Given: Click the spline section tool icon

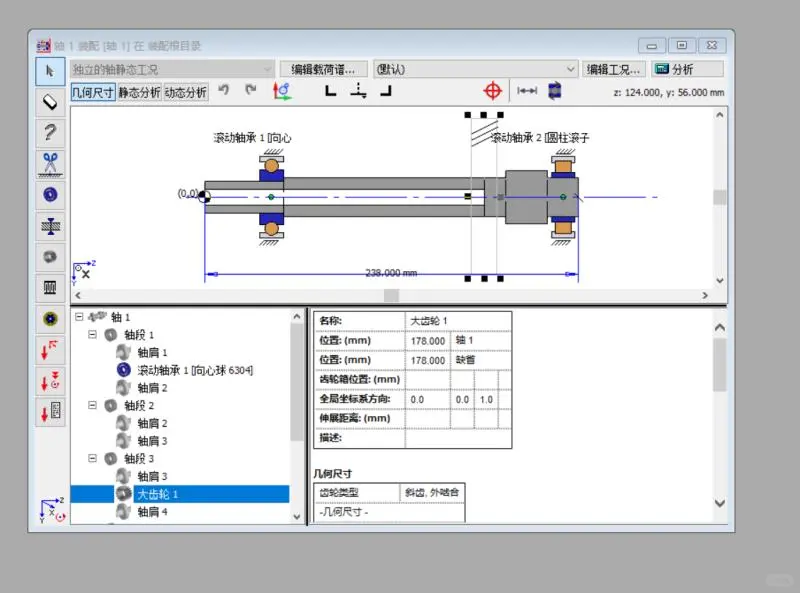Looking at the screenshot, I should point(50,287).
